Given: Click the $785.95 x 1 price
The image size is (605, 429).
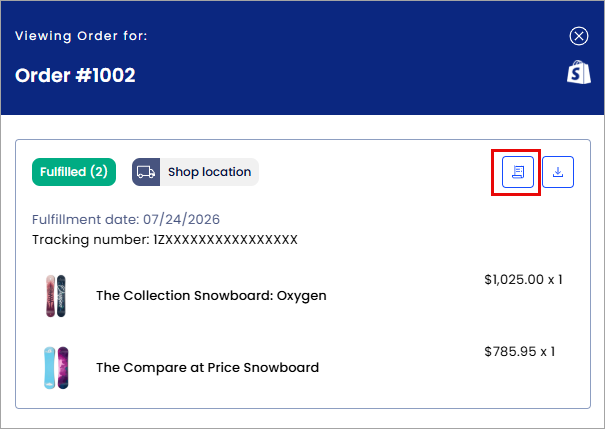Looking at the screenshot, I should (519, 351).
